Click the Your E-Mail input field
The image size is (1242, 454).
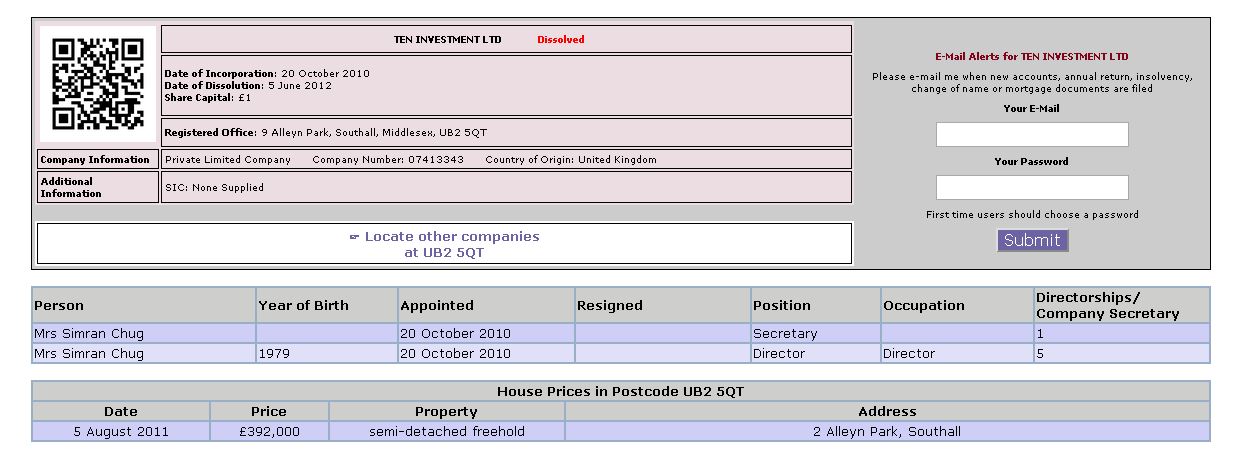(1032, 135)
